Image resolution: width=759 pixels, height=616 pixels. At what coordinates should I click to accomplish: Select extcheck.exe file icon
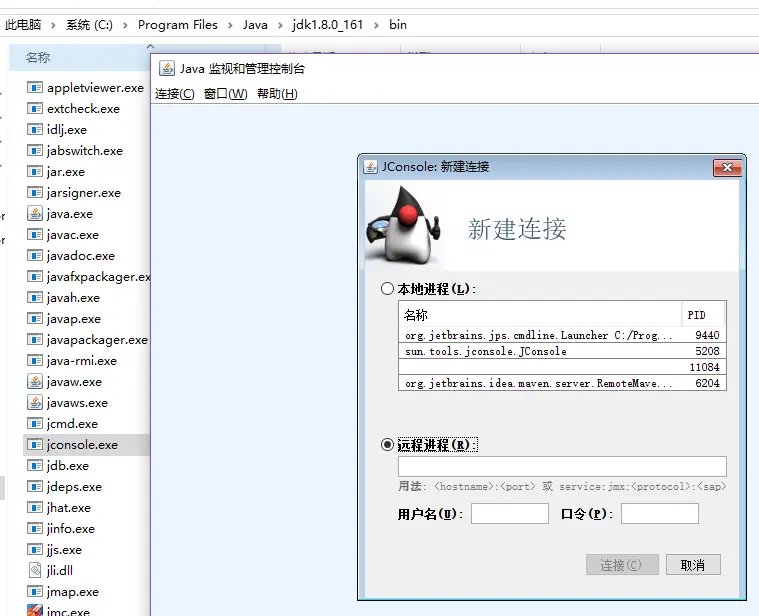35,108
